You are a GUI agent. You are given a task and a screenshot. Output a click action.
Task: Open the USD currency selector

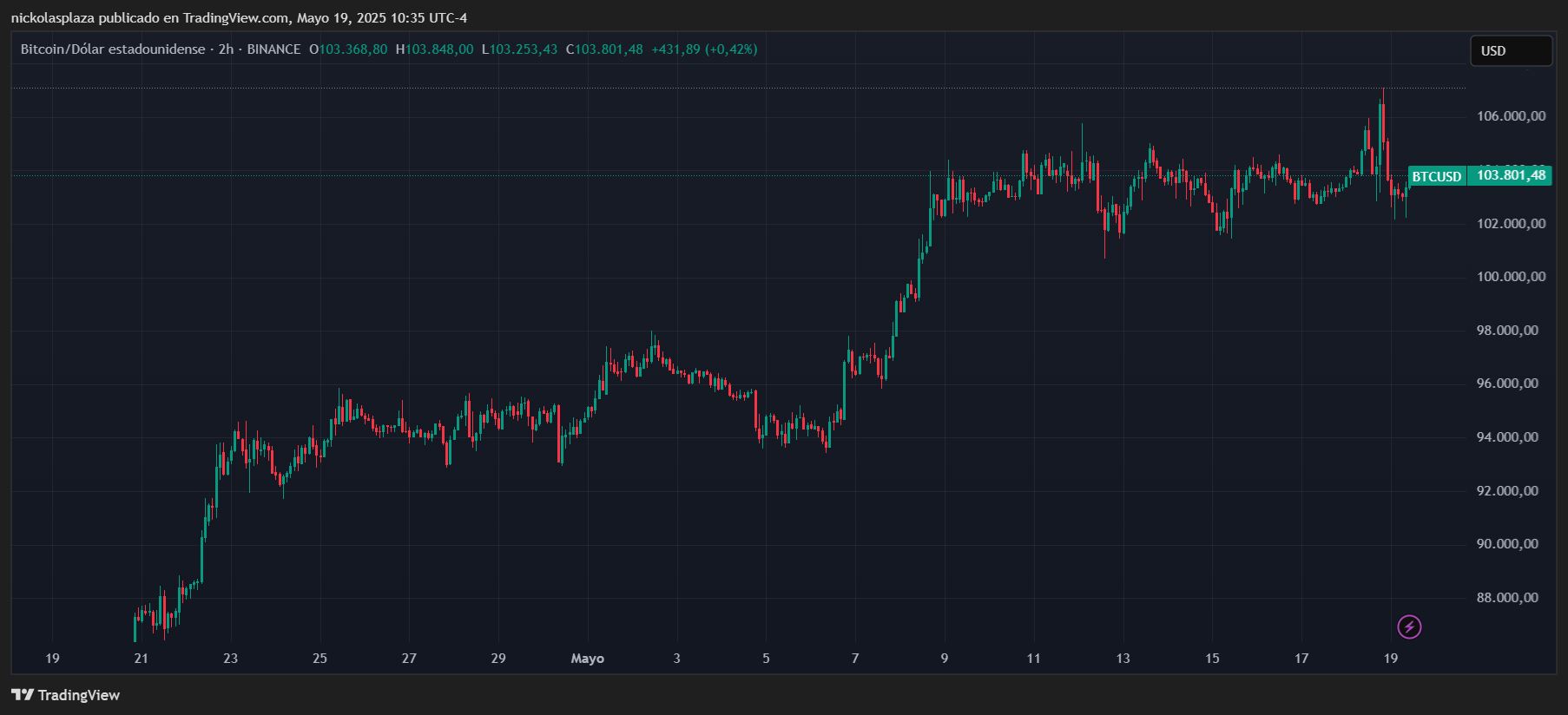[x=1510, y=51]
